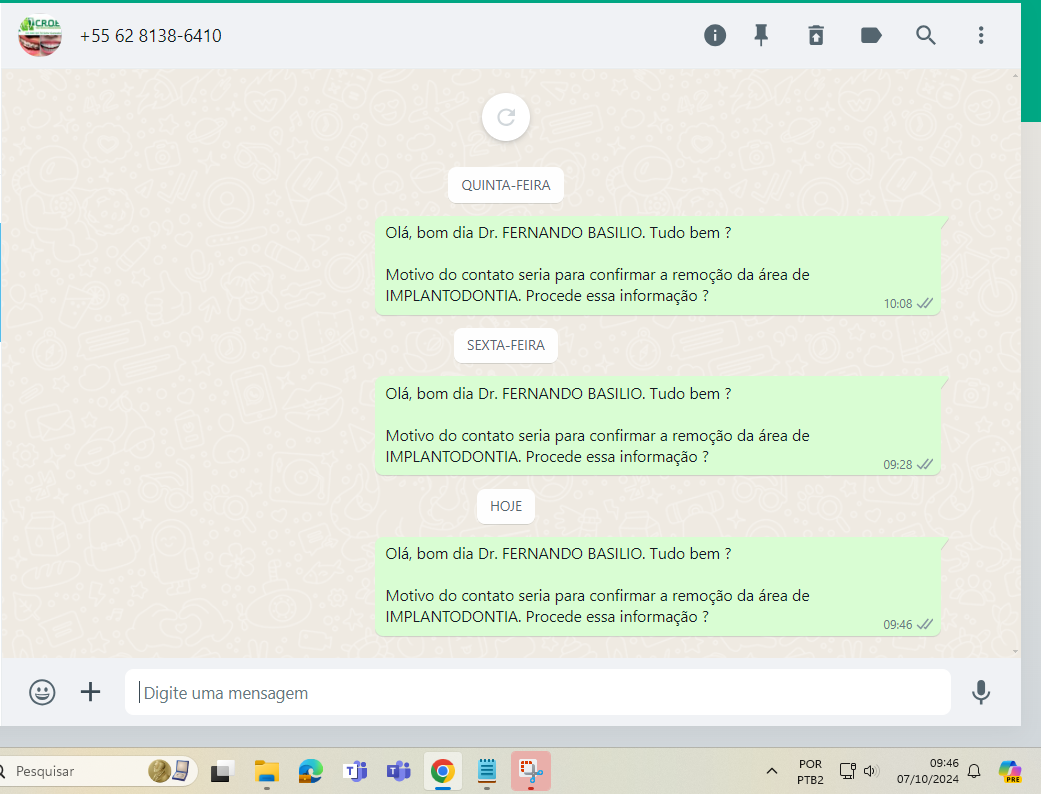The image size is (1041, 794).
Task: Start voice recording with microphone icon
Action: point(981,692)
